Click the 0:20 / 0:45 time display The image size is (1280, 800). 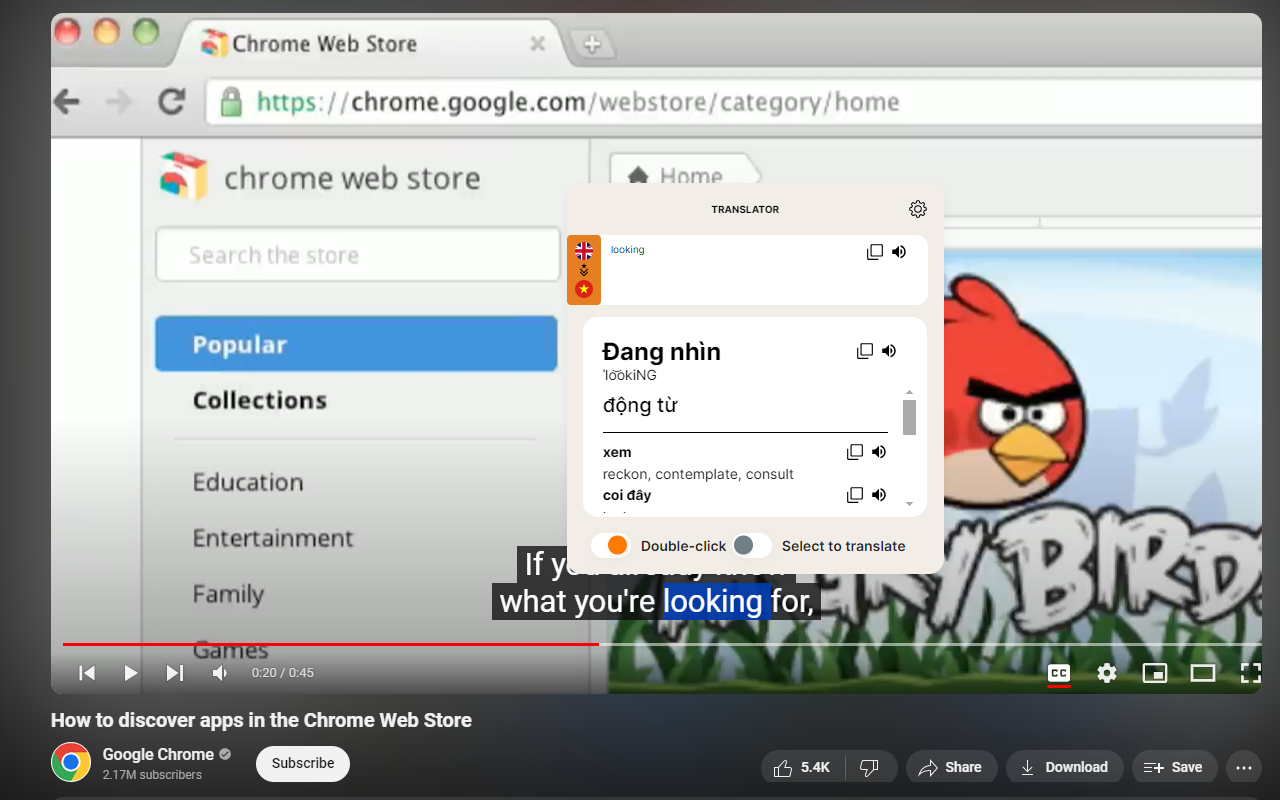283,673
